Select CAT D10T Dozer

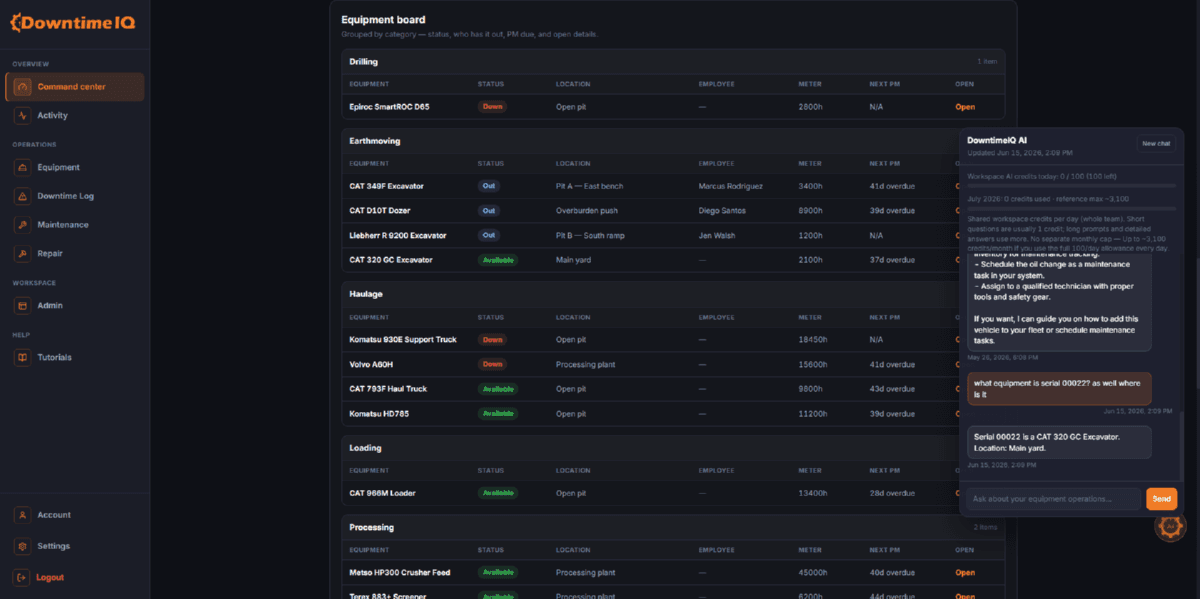pos(379,210)
